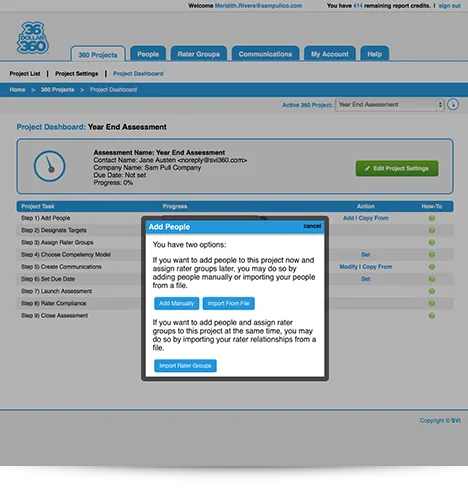
Task: Open How-To help icon for Step 1
Action: coord(432,218)
